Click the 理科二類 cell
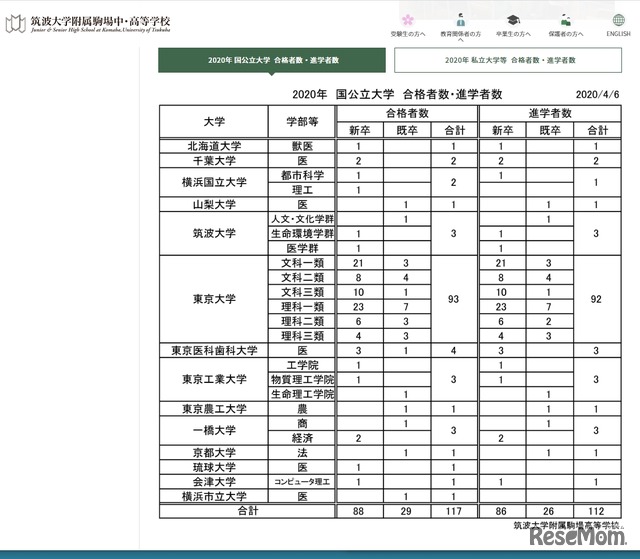This screenshot has height=559, width=640. point(302,322)
